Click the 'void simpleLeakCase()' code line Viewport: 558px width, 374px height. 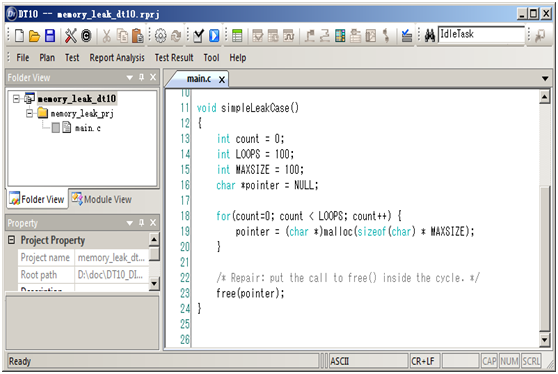click(x=248, y=107)
